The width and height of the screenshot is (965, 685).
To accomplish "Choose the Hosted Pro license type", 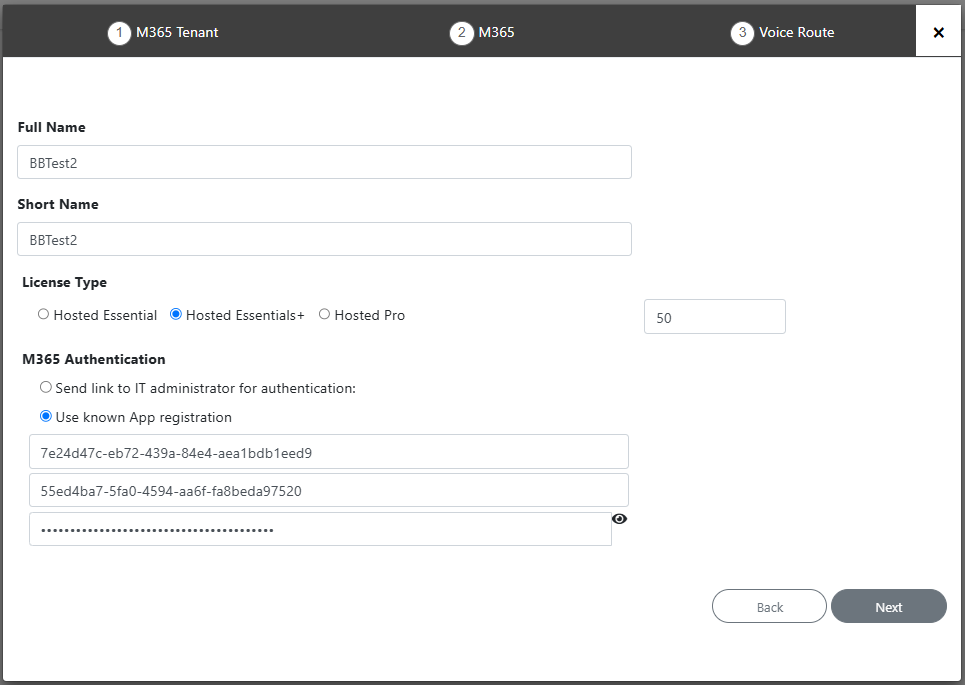I will click(324, 314).
